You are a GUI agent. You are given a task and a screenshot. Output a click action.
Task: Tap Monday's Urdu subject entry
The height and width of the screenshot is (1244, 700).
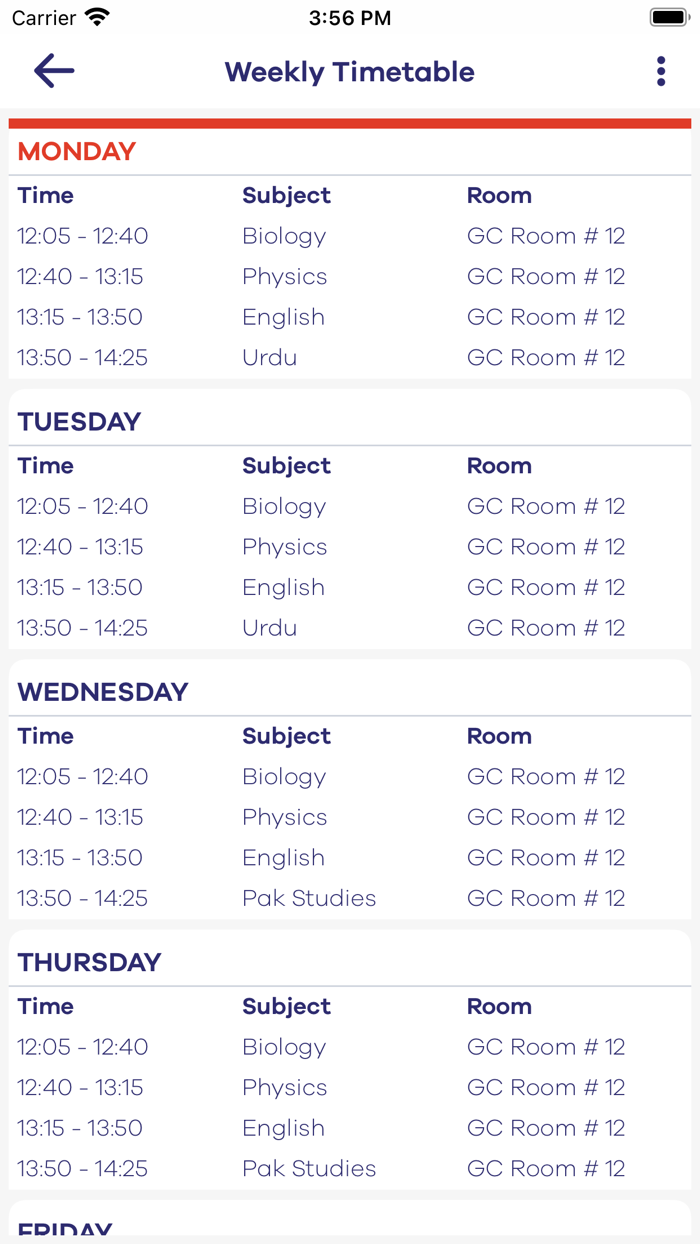click(x=269, y=357)
